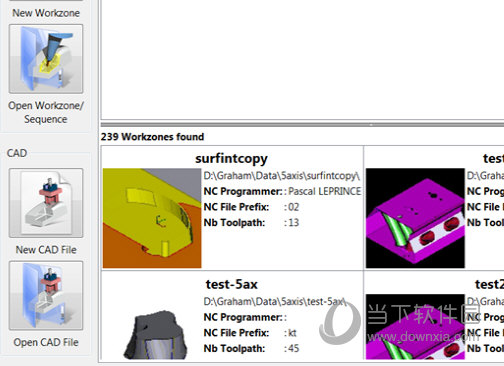
Task: Click the New CAD File icon
Action: [x=46, y=203]
